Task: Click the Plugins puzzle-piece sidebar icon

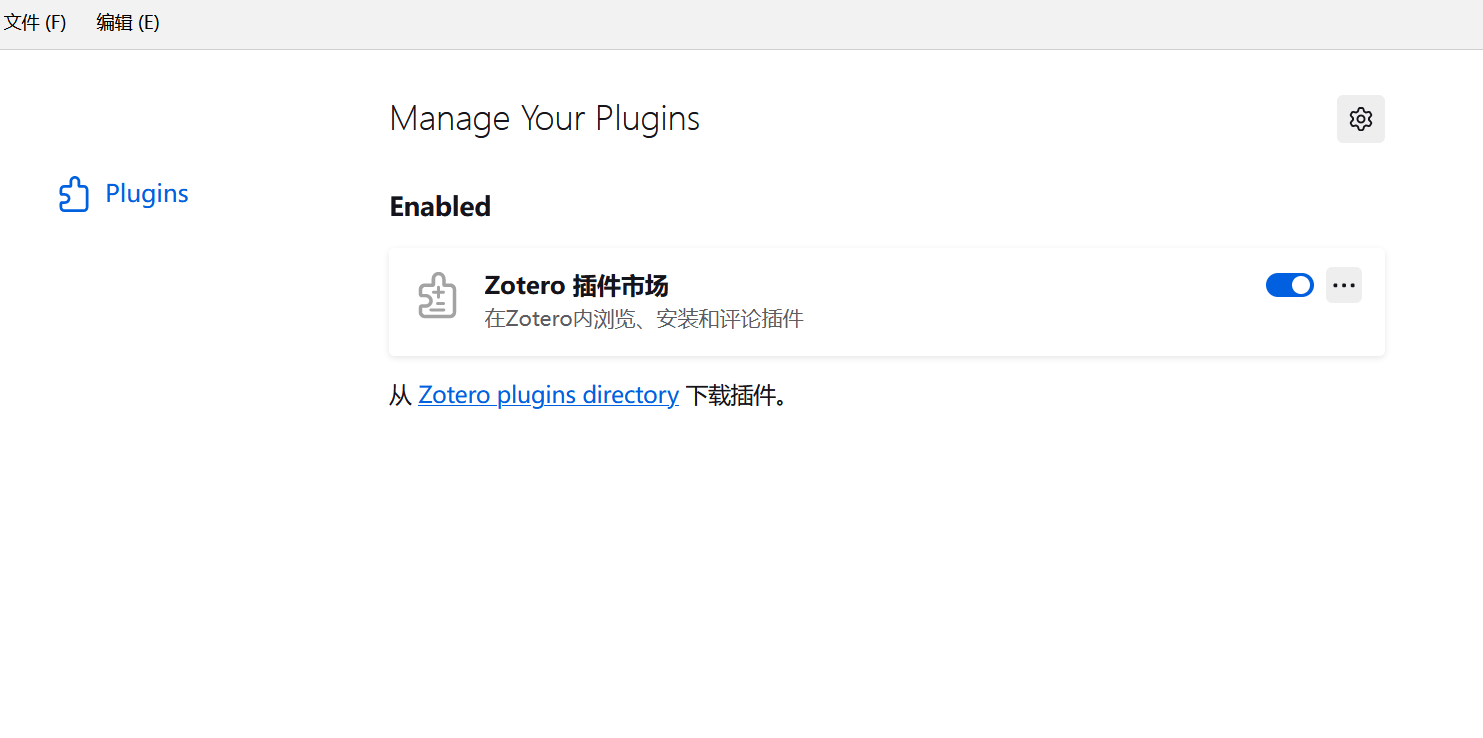Action: click(x=74, y=194)
